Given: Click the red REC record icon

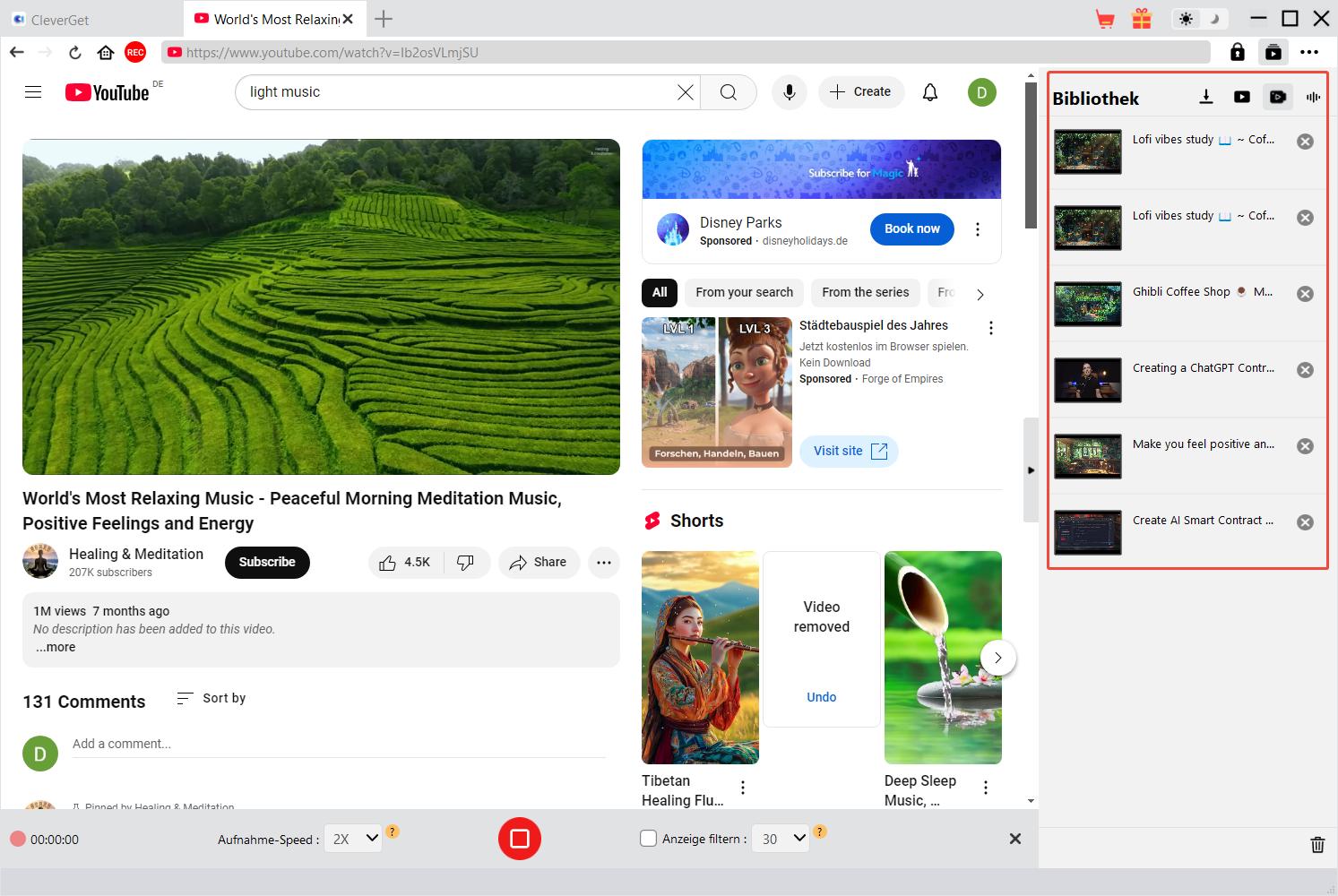Looking at the screenshot, I should coord(135,53).
